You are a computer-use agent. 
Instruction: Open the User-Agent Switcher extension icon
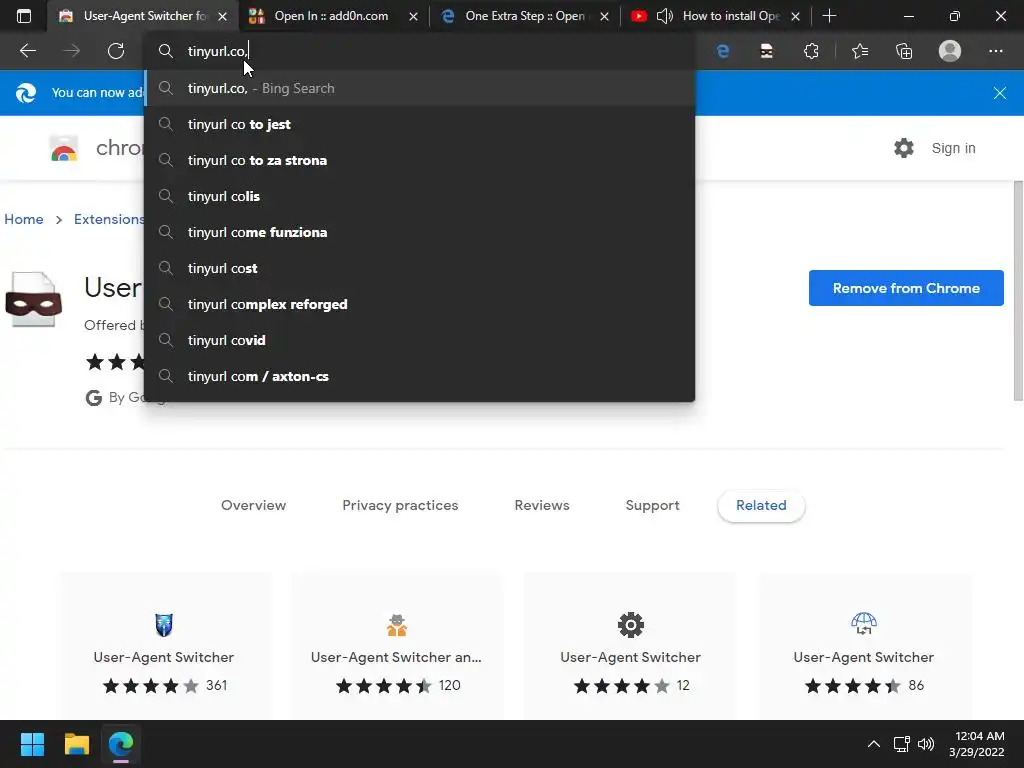click(x=767, y=51)
